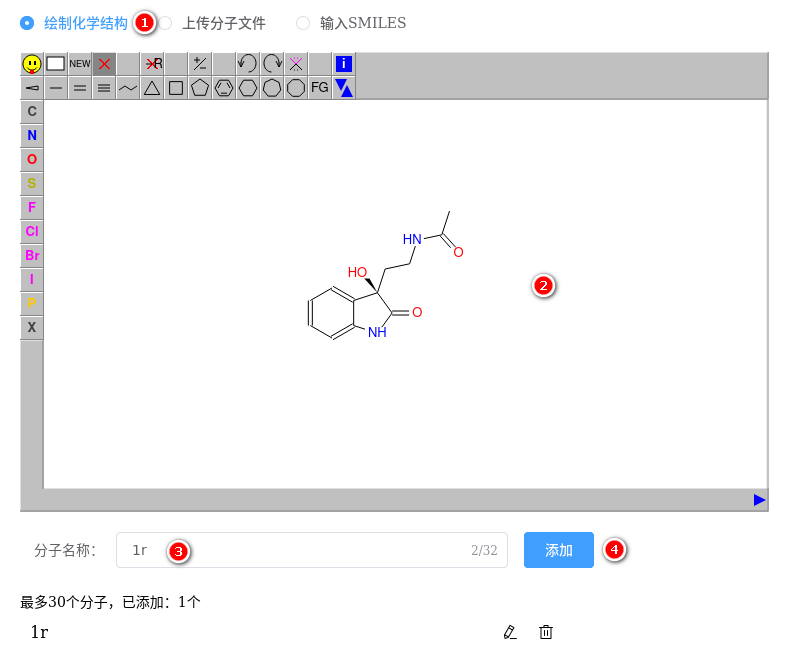Select the octagon ring tool
The width and height of the screenshot is (791, 658).
coord(296,88)
